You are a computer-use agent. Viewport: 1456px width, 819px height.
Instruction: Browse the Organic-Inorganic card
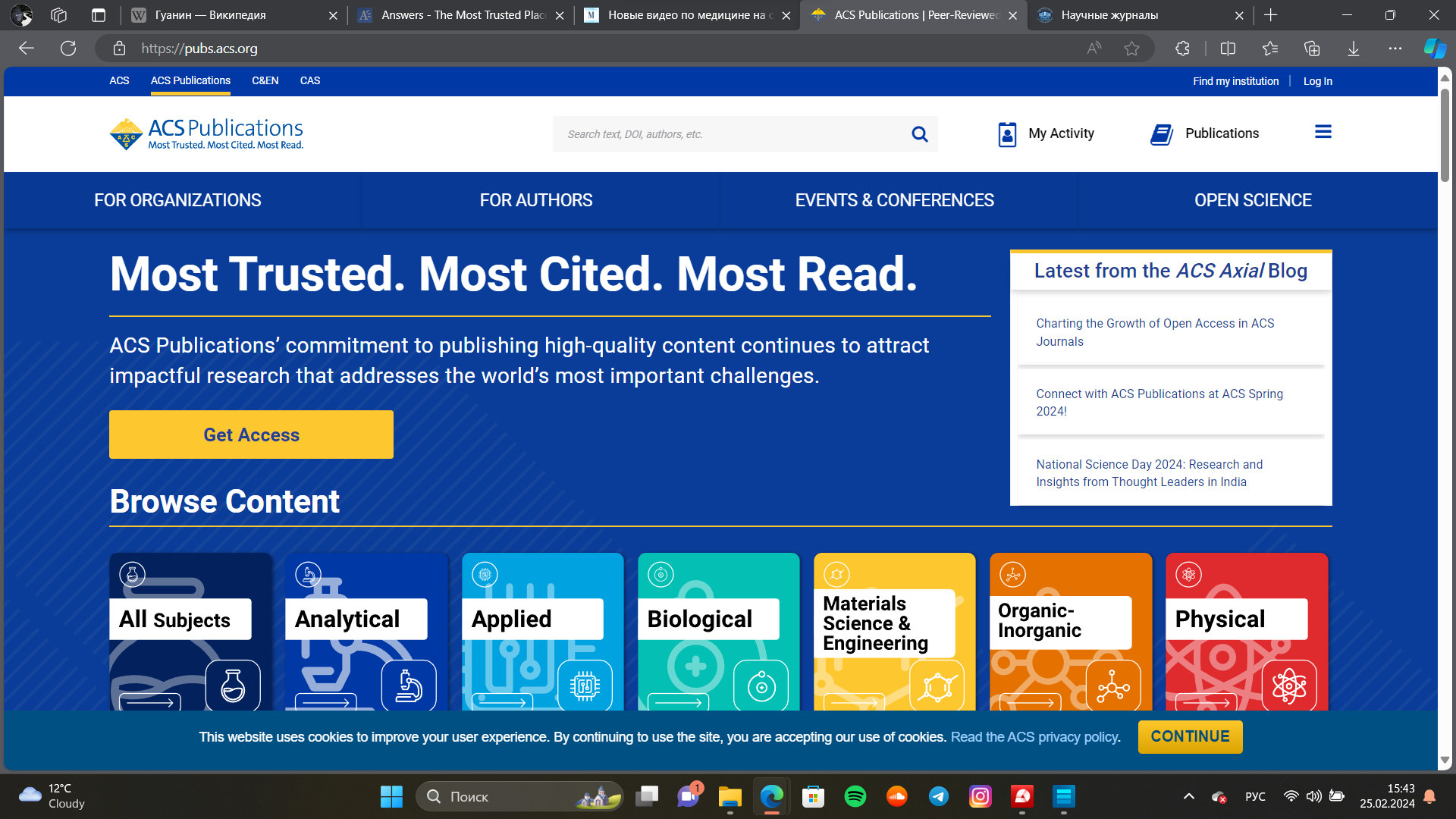click(1070, 632)
